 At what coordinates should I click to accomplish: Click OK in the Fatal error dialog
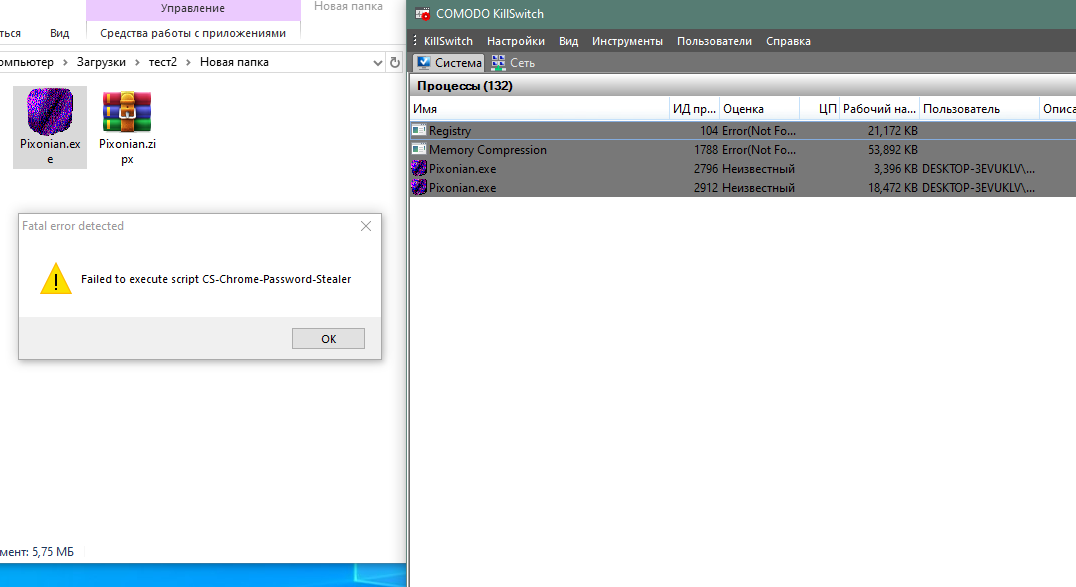(x=328, y=338)
